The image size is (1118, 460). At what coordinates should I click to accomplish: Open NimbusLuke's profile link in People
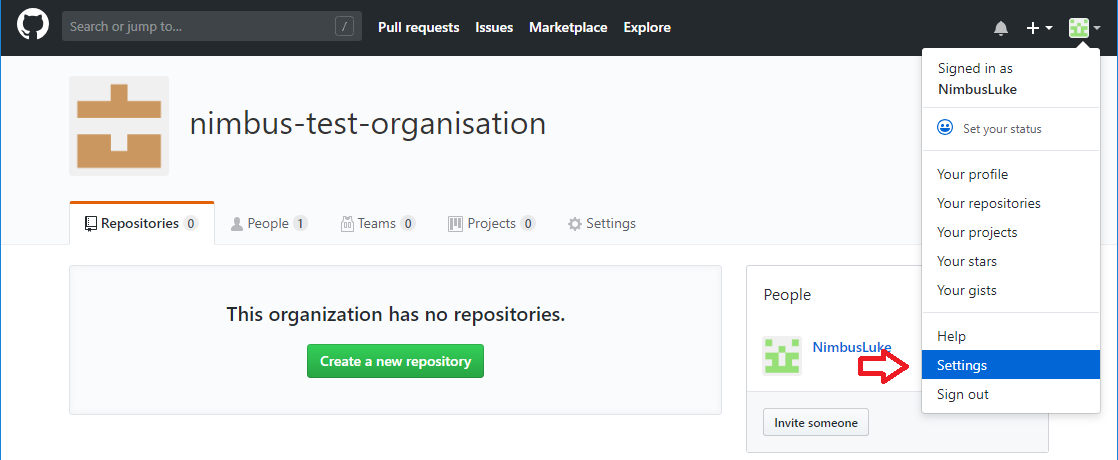852,347
